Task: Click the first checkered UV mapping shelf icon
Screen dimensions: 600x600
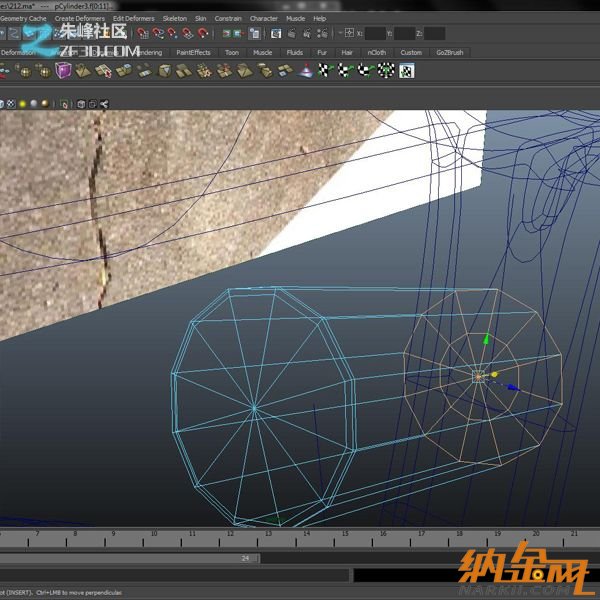Action: coord(325,70)
